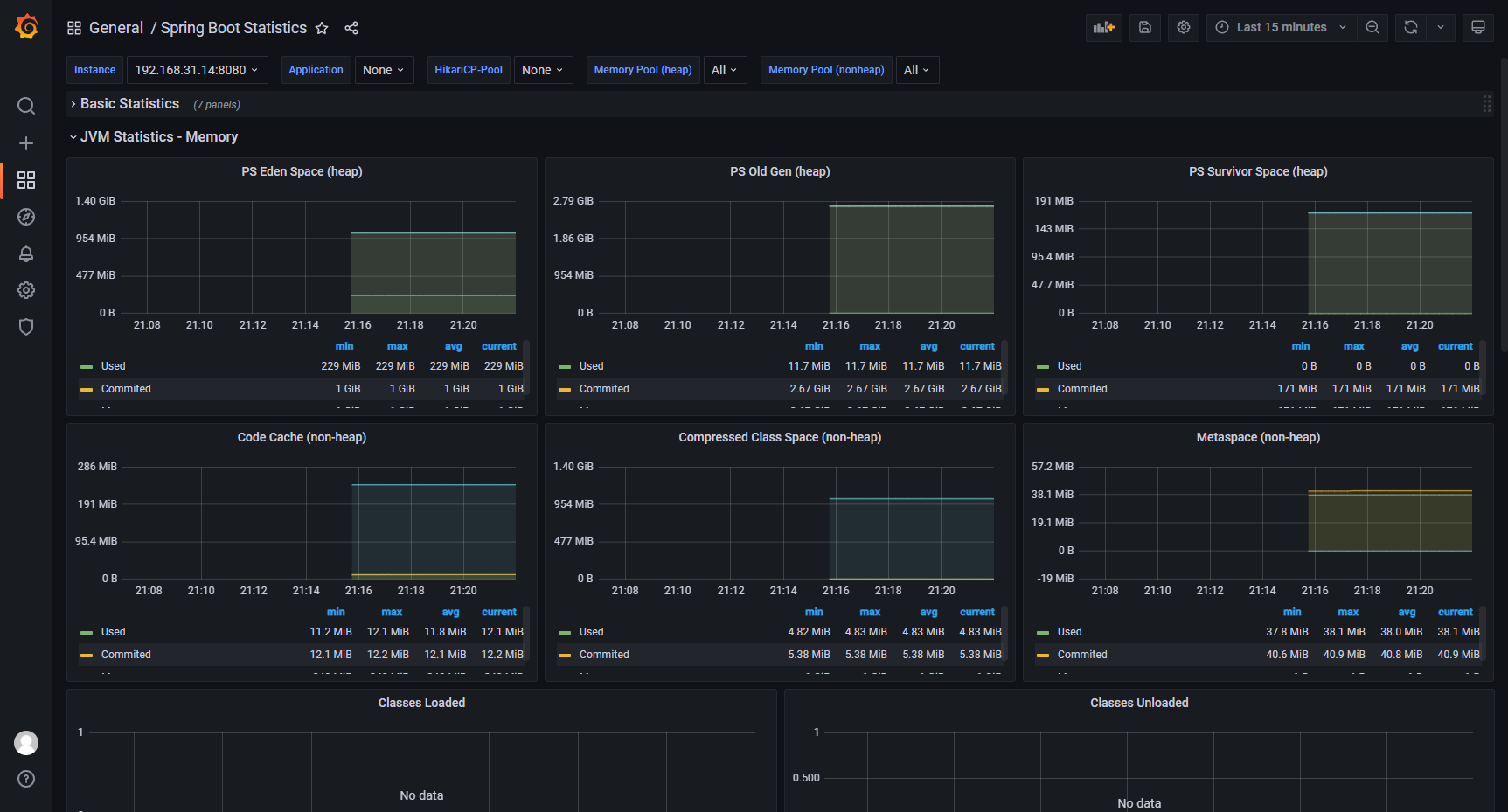Screen dimensions: 1508x812
Task: Grab the Basic Statistics row drag handle
Action: (x=1487, y=104)
